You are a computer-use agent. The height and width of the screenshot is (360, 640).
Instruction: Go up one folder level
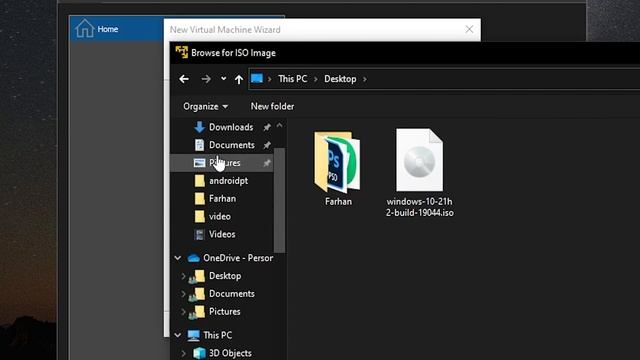click(239, 79)
